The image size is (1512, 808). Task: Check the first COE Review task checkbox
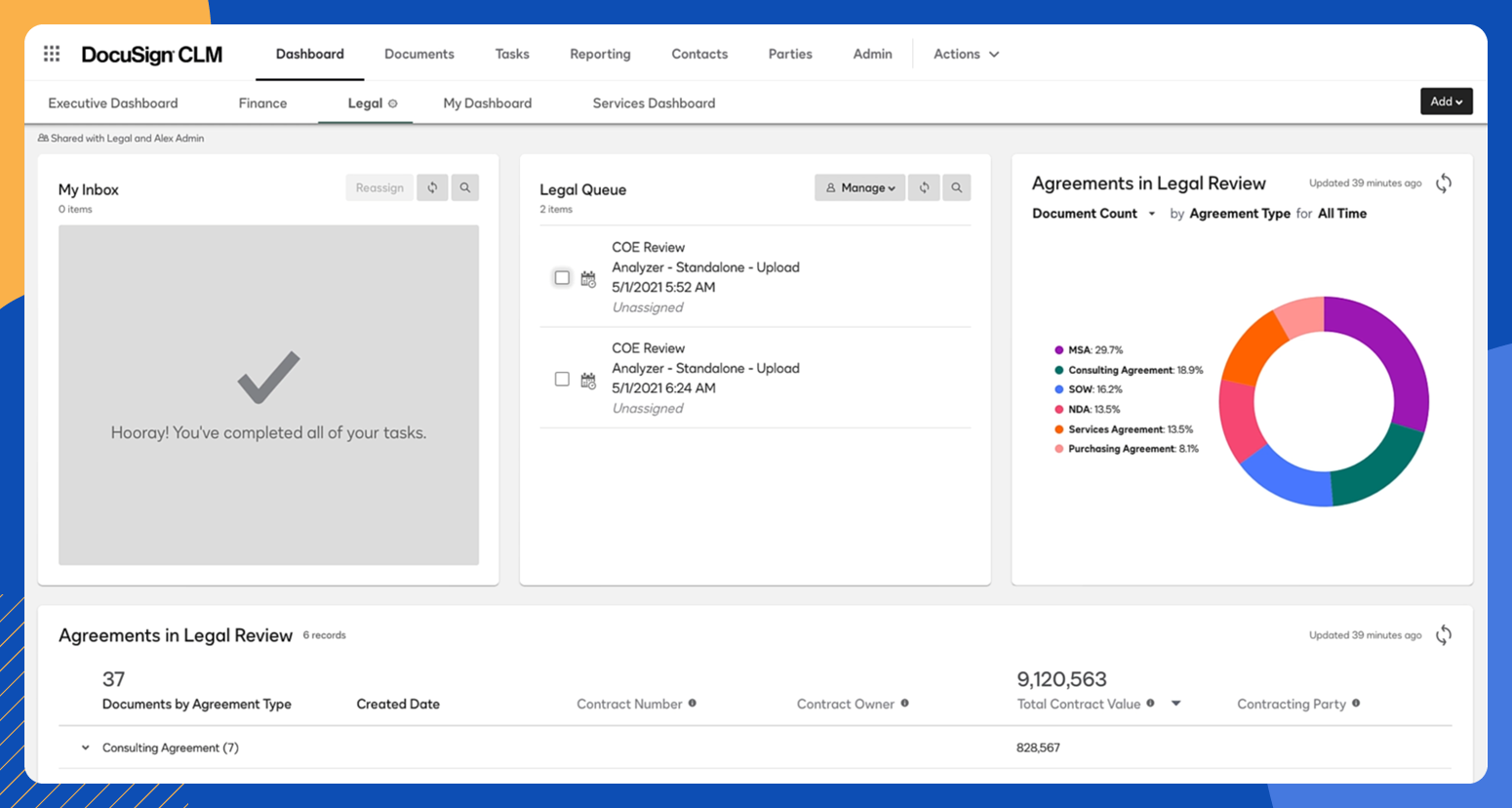[562, 277]
